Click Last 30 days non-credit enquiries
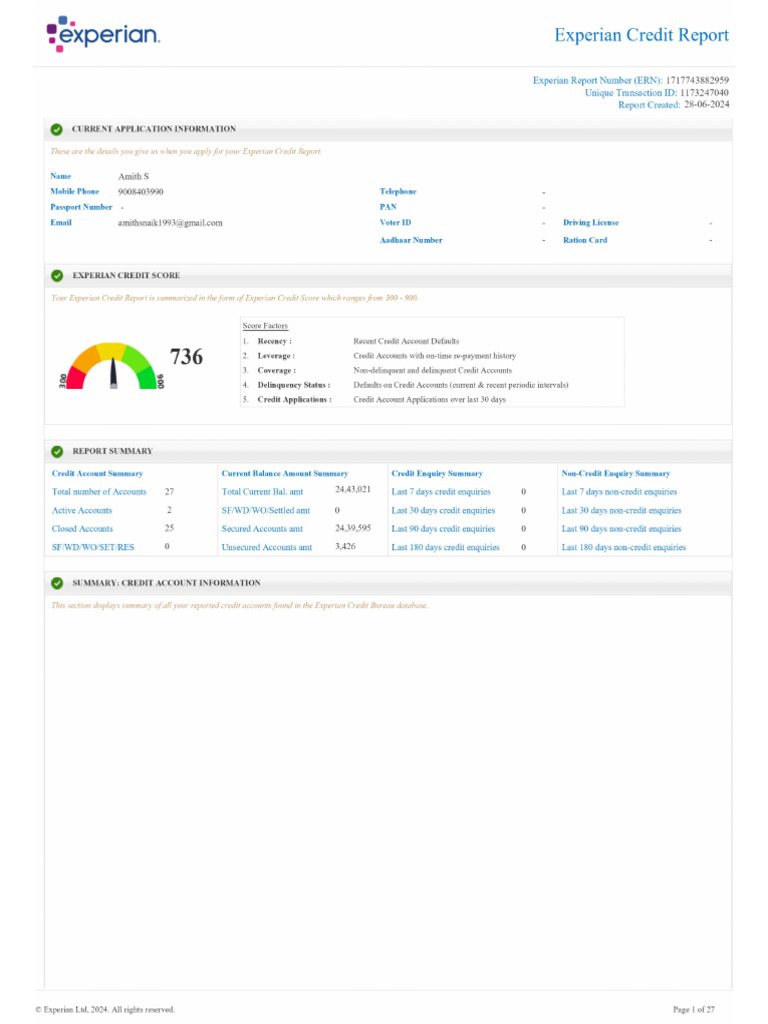Viewport: 768px width, 1024px height. pos(621,511)
